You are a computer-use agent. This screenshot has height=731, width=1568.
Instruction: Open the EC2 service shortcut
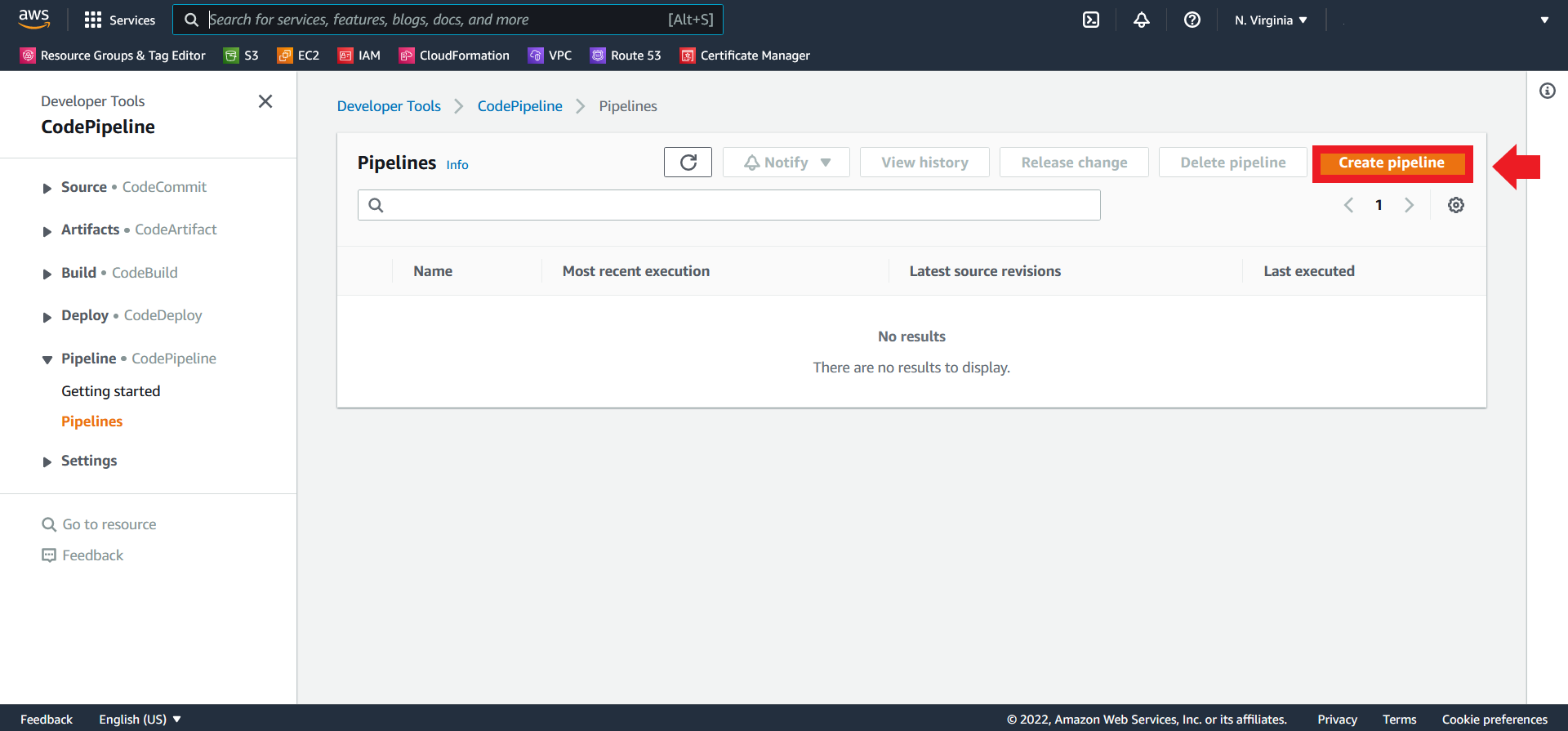pos(299,55)
